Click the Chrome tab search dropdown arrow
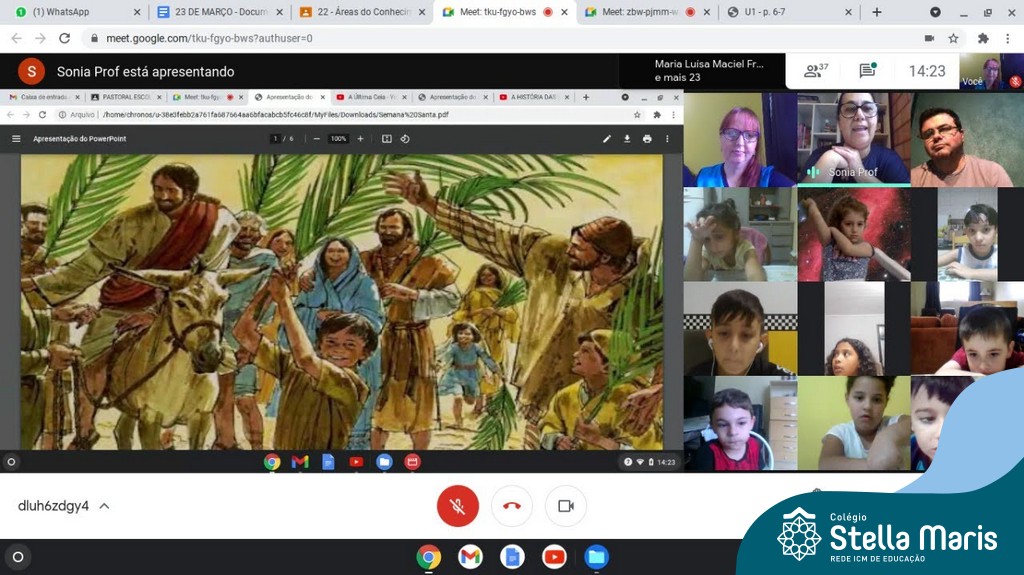1024x575 pixels. (935, 12)
